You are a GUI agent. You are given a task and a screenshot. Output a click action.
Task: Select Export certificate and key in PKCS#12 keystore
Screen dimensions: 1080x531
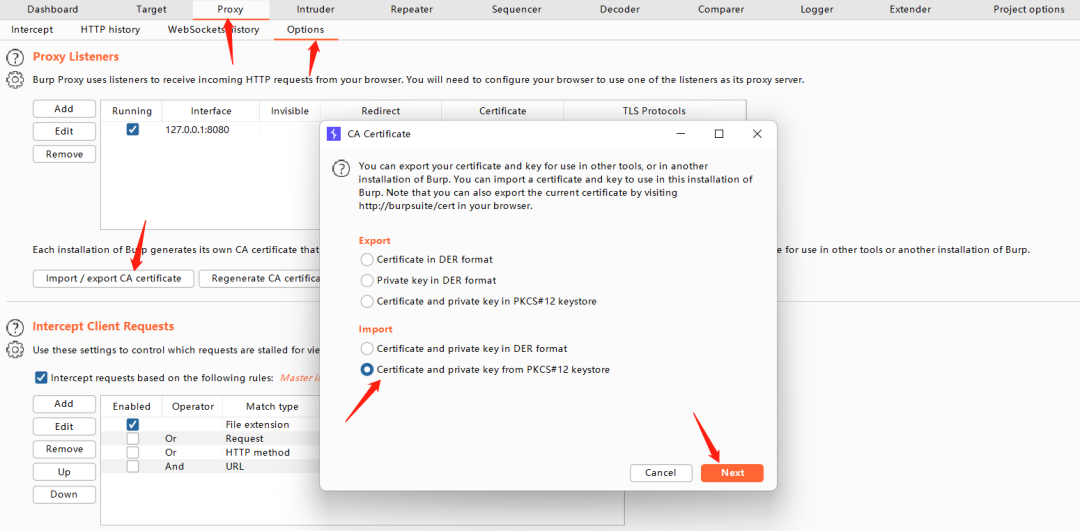pyautogui.click(x=367, y=301)
